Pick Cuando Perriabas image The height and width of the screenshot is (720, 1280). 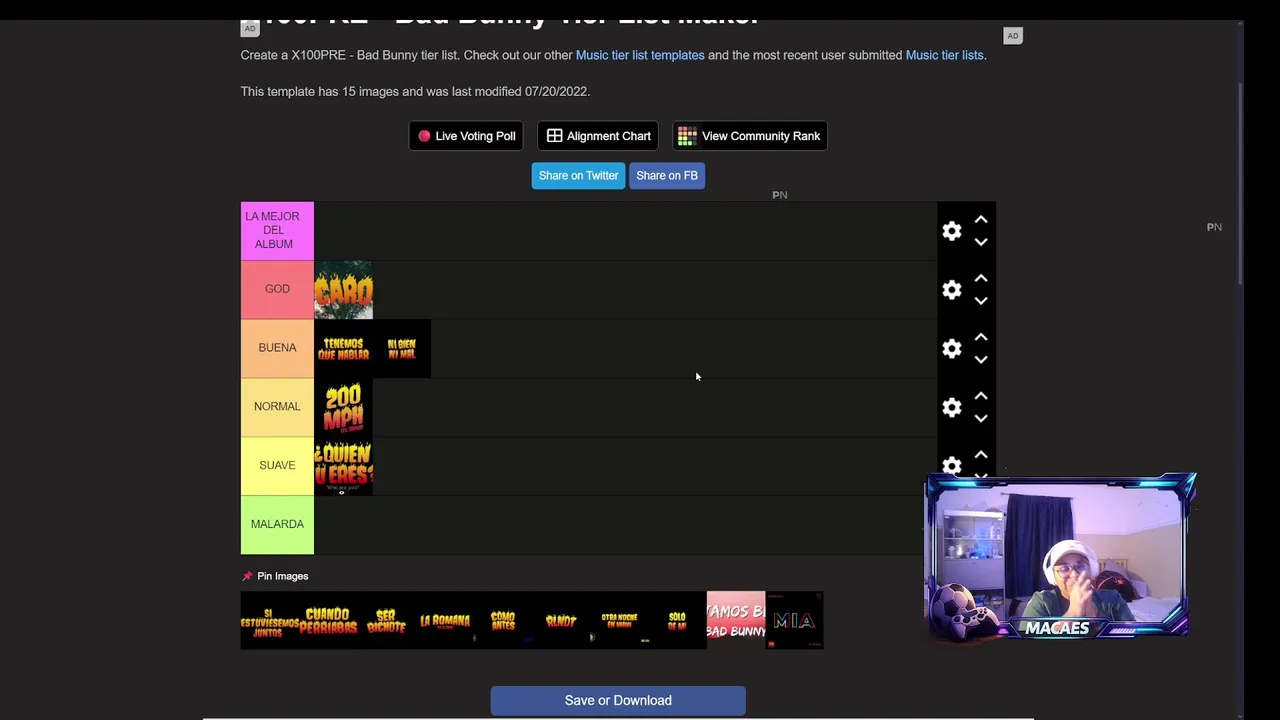[328, 621]
